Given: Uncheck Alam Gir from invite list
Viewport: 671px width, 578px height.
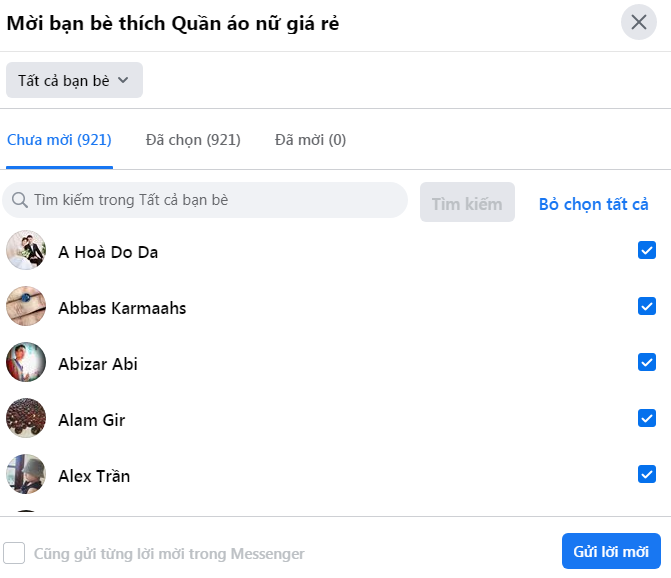Looking at the screenshot, I should (647, 418).
